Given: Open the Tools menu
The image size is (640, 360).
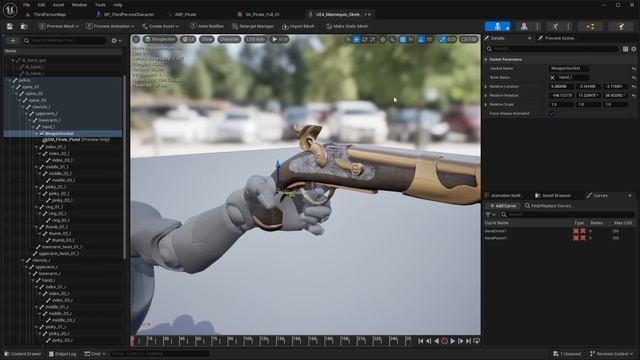Looking at the screenshot, I should (100, 5).
